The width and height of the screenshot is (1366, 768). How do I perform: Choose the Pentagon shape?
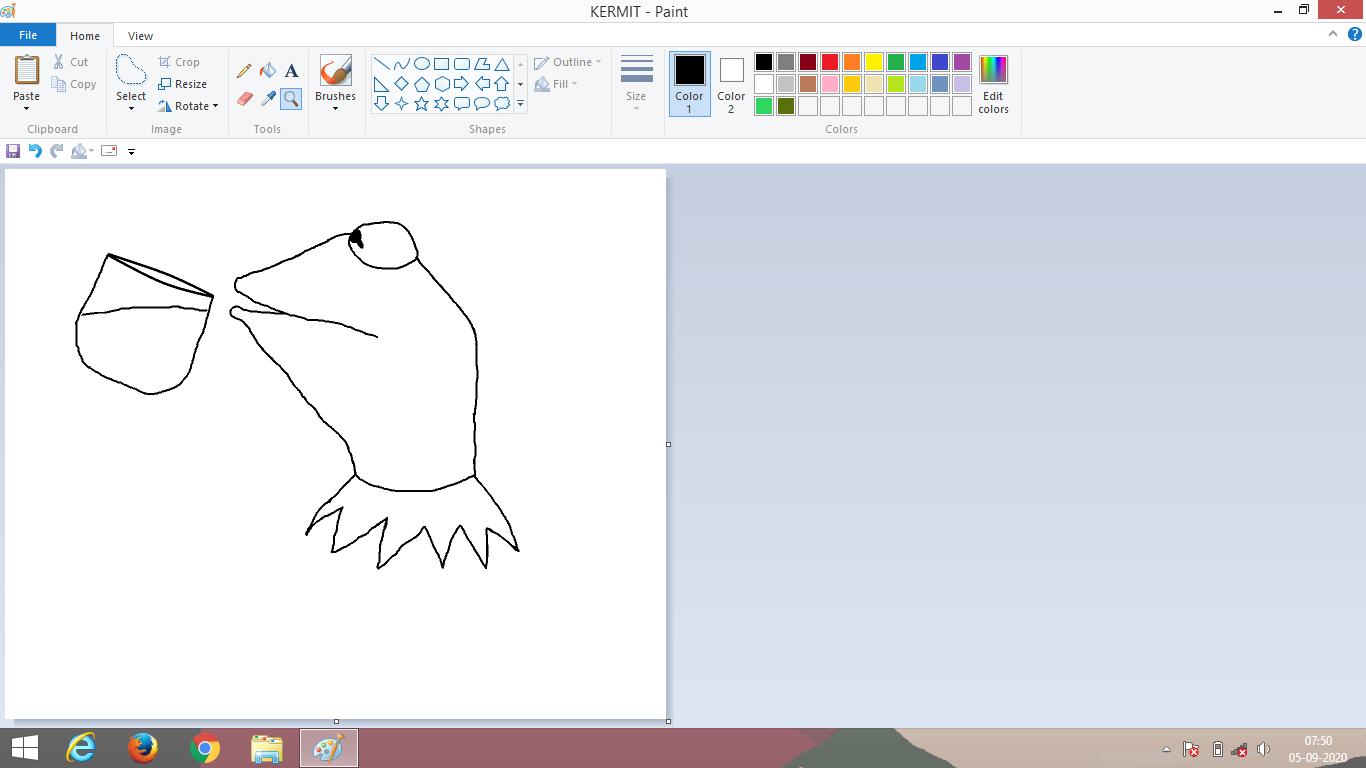(421, 83)
